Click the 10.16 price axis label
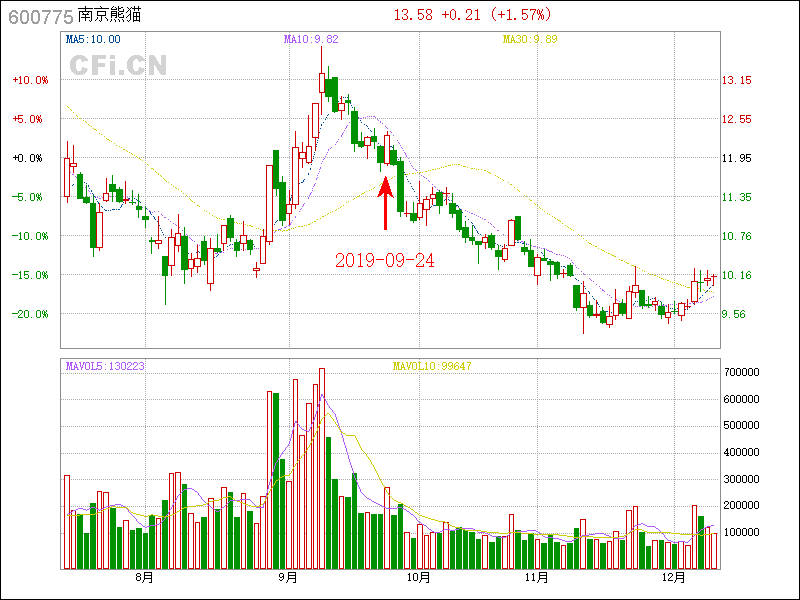Image resolution: width=800 pixels, height=600 pixels. [736, 275]
